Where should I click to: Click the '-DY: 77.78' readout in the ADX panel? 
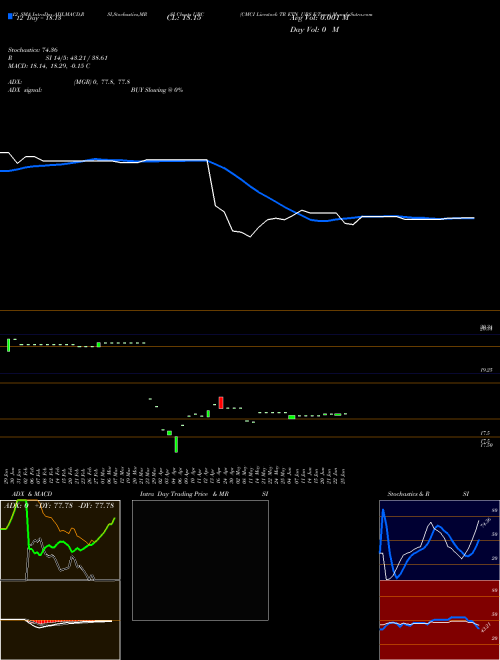pyautogui.click(x=96, y=505)
